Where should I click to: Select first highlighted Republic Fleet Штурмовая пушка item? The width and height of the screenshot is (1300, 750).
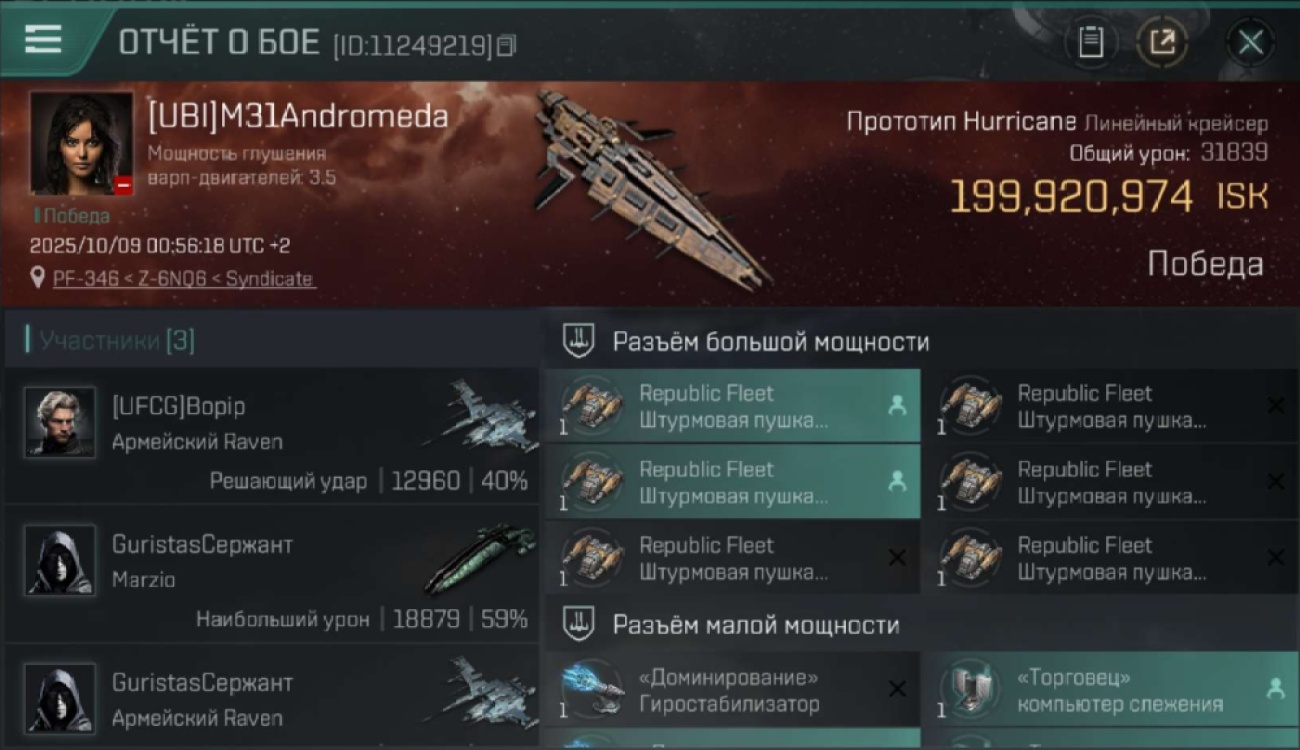point(732,406)
